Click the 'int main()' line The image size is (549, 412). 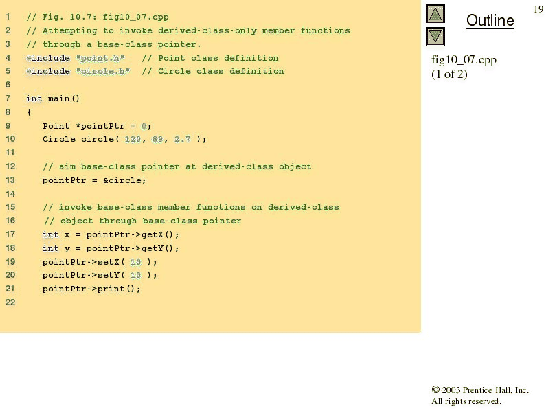point(53,98)
